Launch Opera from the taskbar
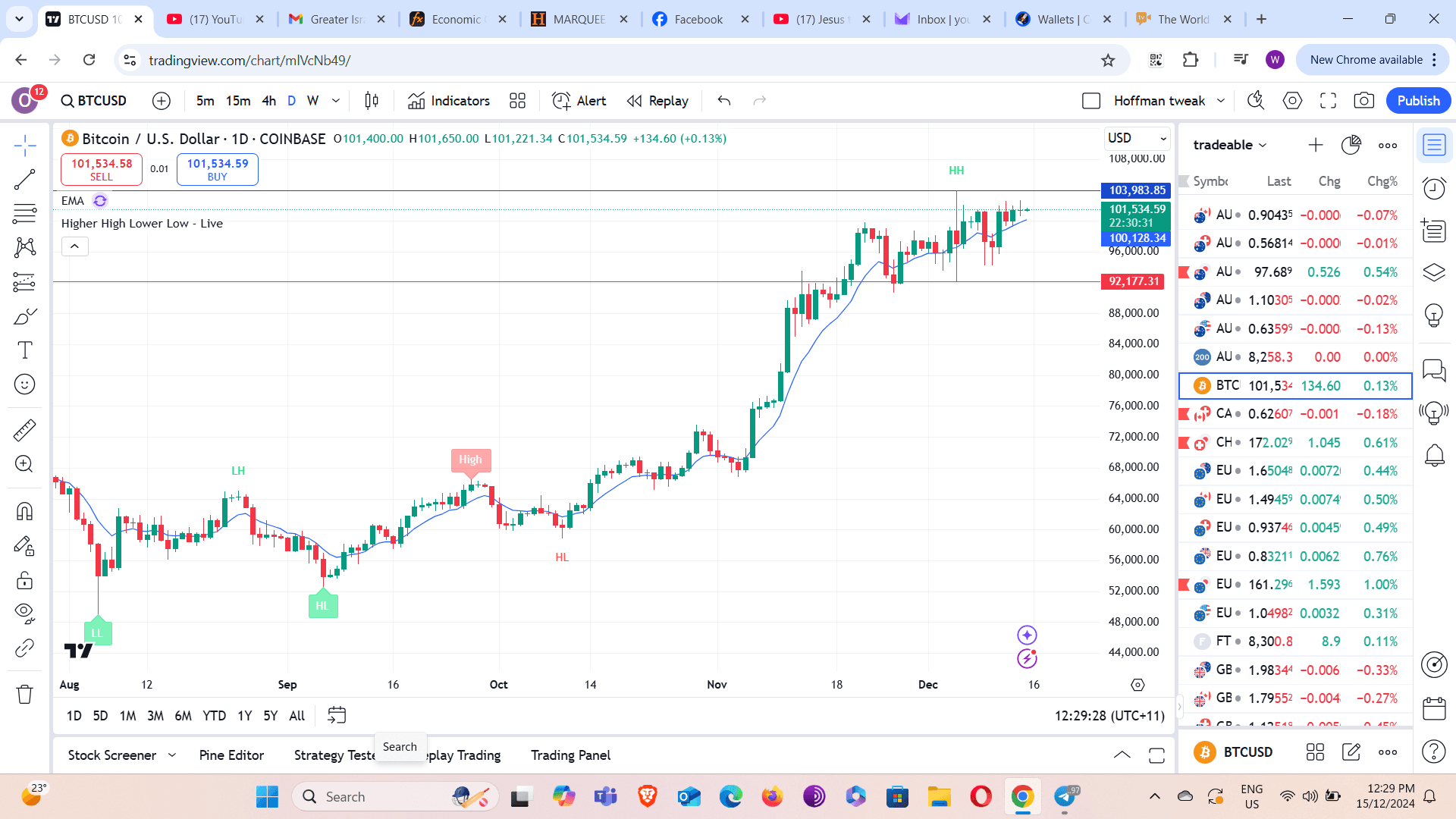This screenshot has height=819, width=1456. [x=981, y=797]
